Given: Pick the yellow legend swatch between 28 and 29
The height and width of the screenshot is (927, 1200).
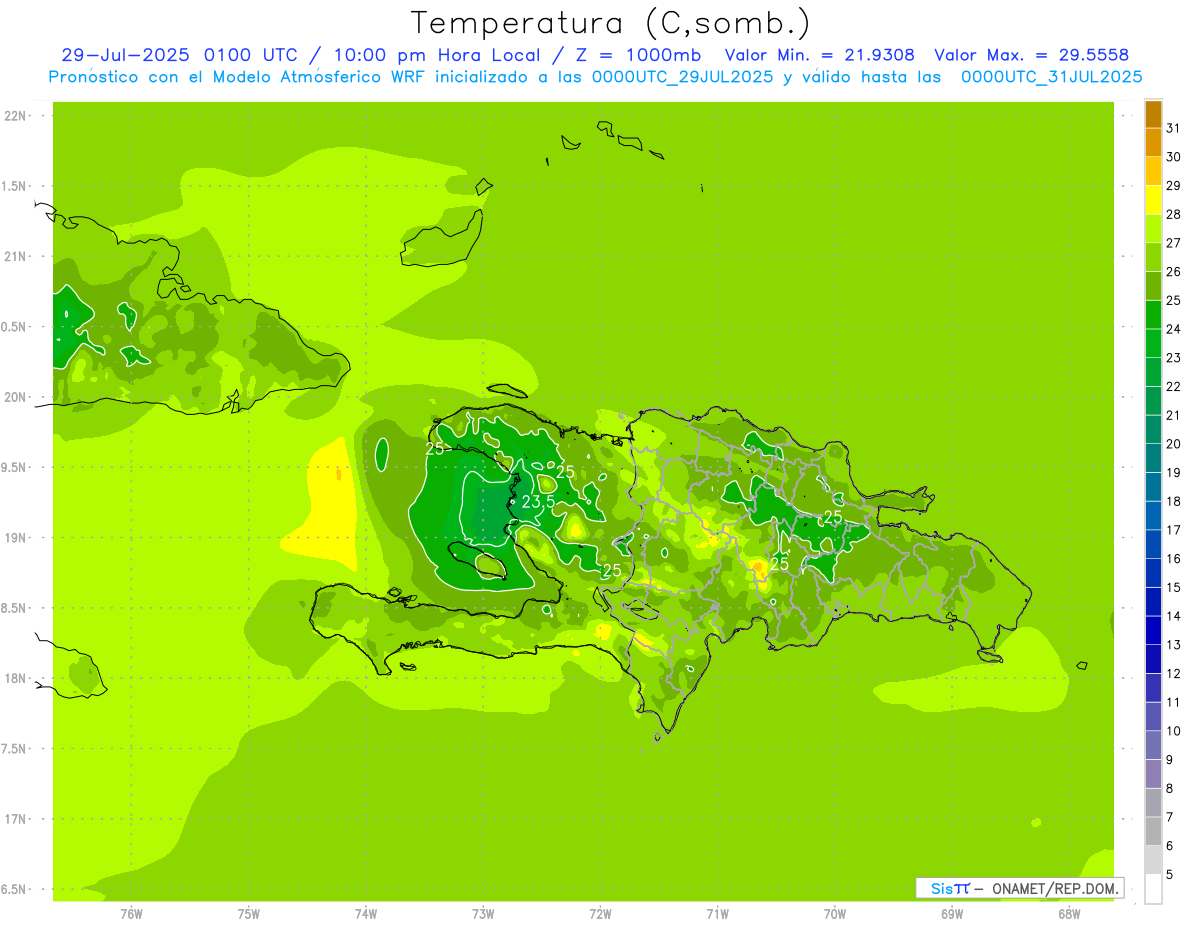Looking at the screenshot, I should (1153, 200).
